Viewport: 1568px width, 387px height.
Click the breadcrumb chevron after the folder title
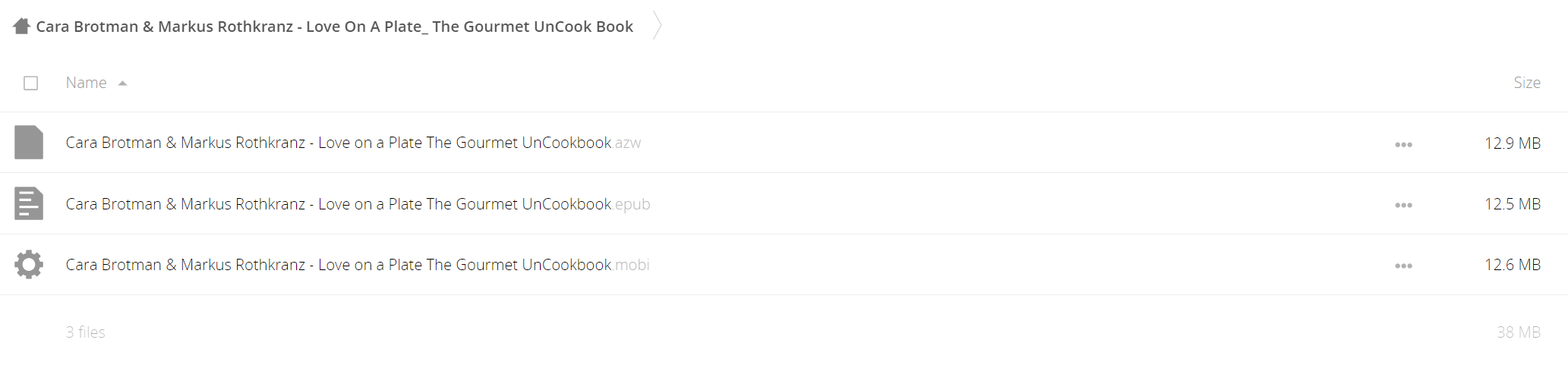(x=658, y=27)
